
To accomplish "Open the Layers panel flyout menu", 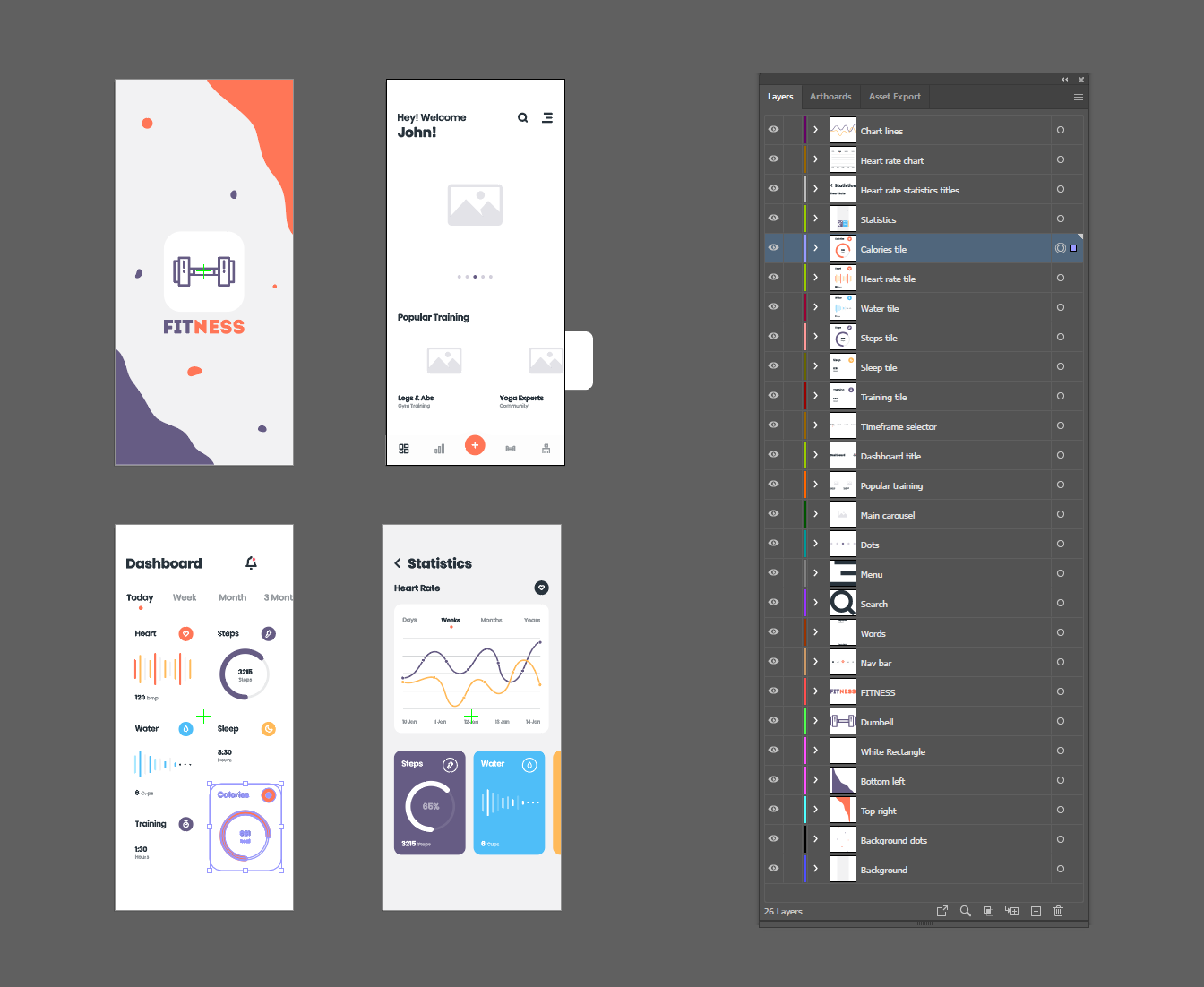I will pyautogui.click(x=1078, y=97).
